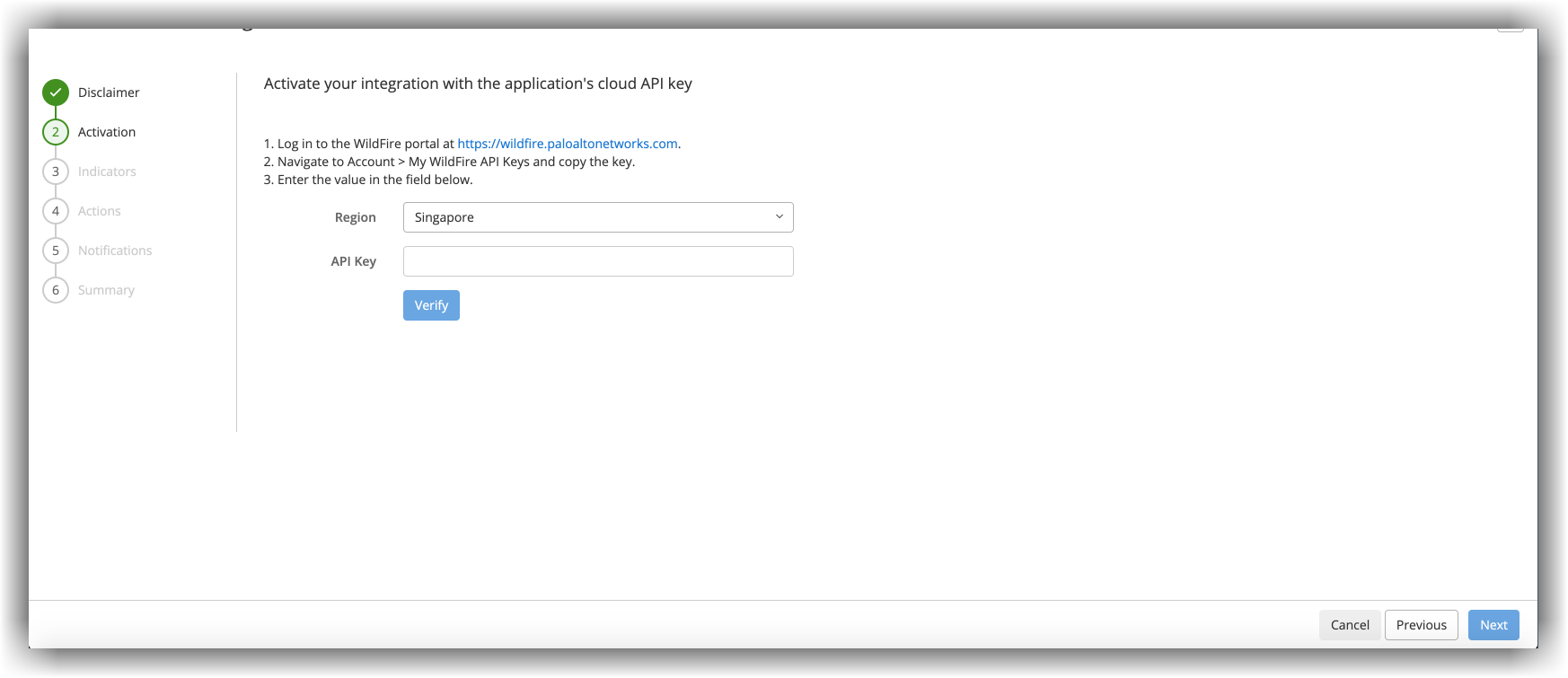The width and height of the screenshot is (1568, 678).
Task: Click the step 4 circle for Actions
Action: (x=56, y=211)
